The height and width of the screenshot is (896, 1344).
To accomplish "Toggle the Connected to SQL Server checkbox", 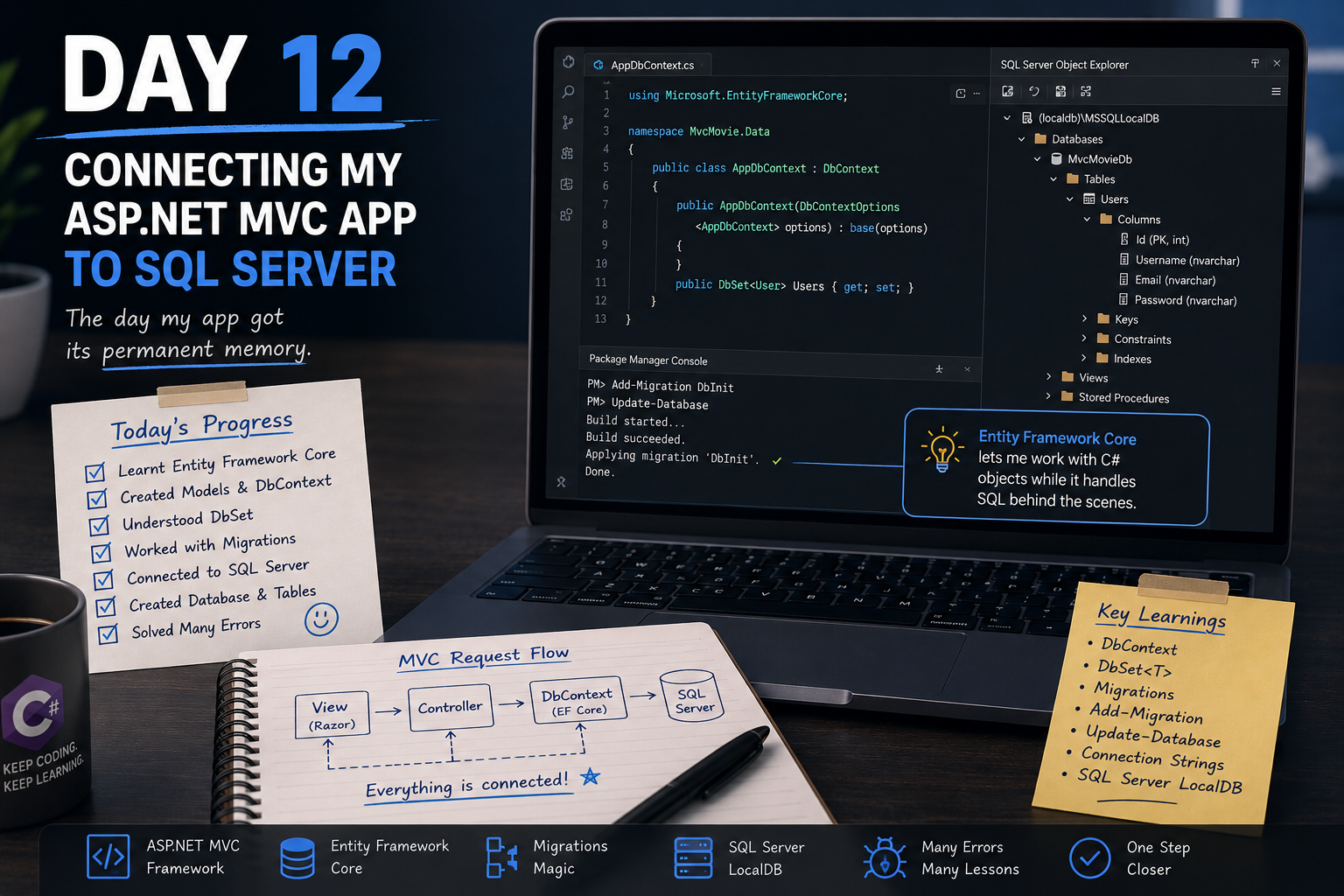I will (x=103, y=579).
